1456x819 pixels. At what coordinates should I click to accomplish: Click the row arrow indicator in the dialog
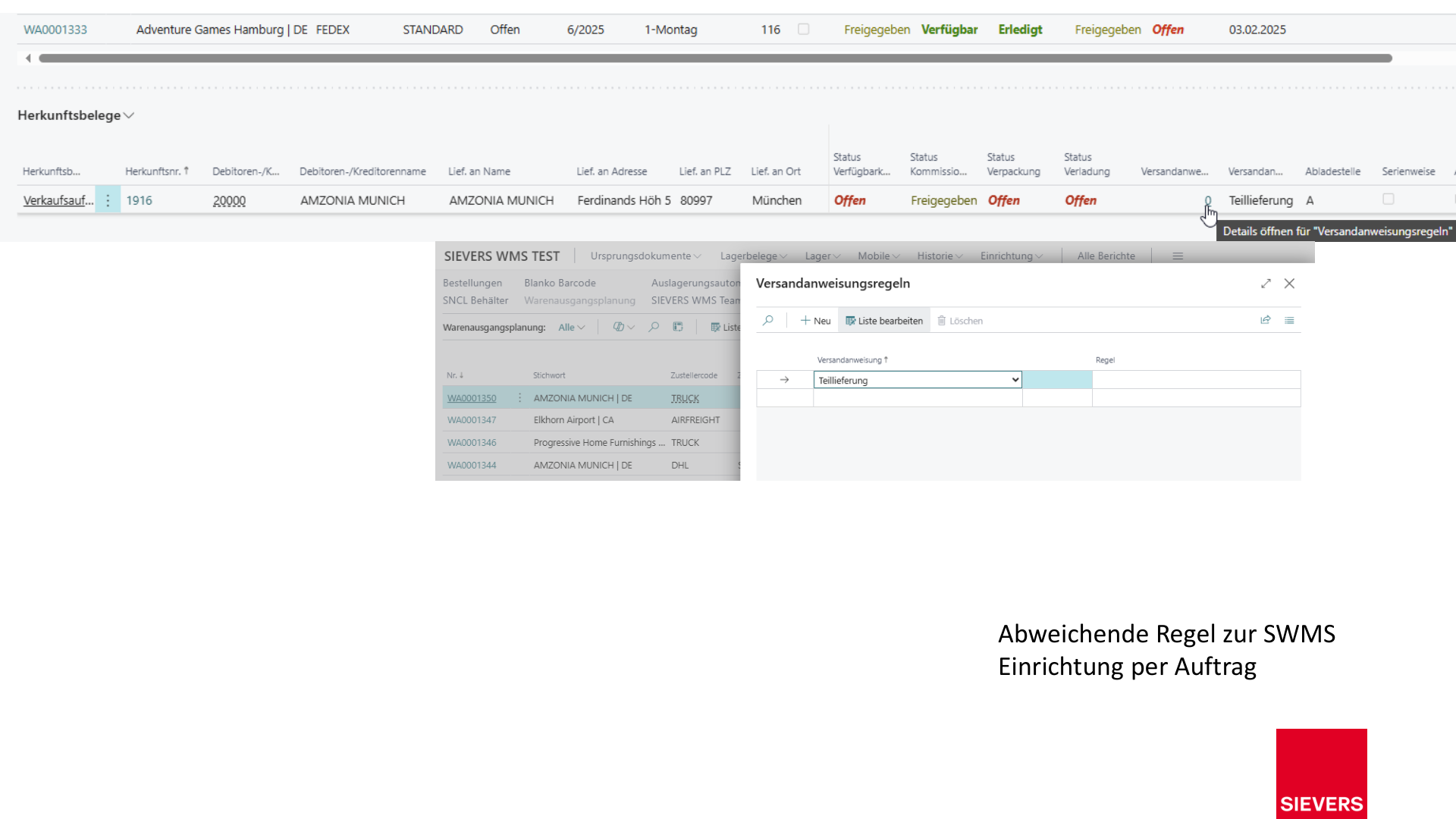tap(784, 380)
